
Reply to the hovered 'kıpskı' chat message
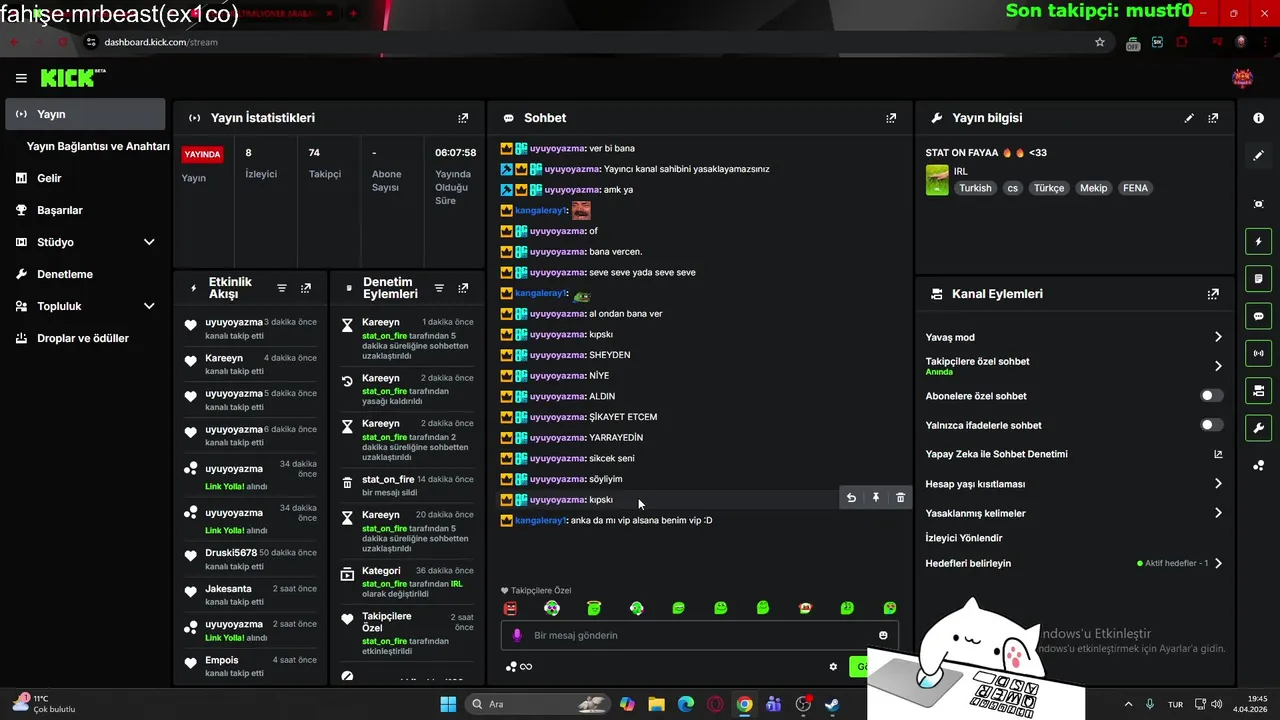pyautogui.click(x=851, y=498)
